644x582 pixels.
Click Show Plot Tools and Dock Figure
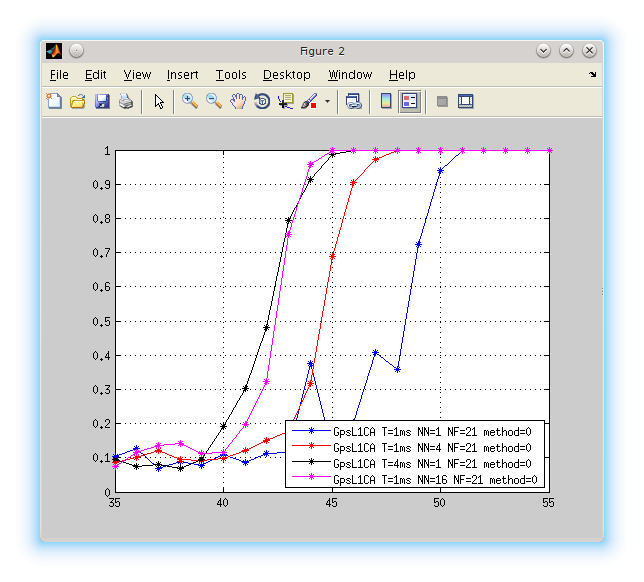(465, 101)
